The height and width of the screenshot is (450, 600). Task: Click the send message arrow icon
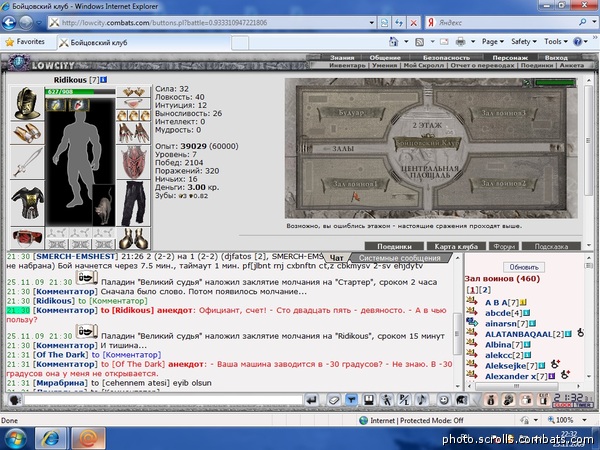[311, 400]
